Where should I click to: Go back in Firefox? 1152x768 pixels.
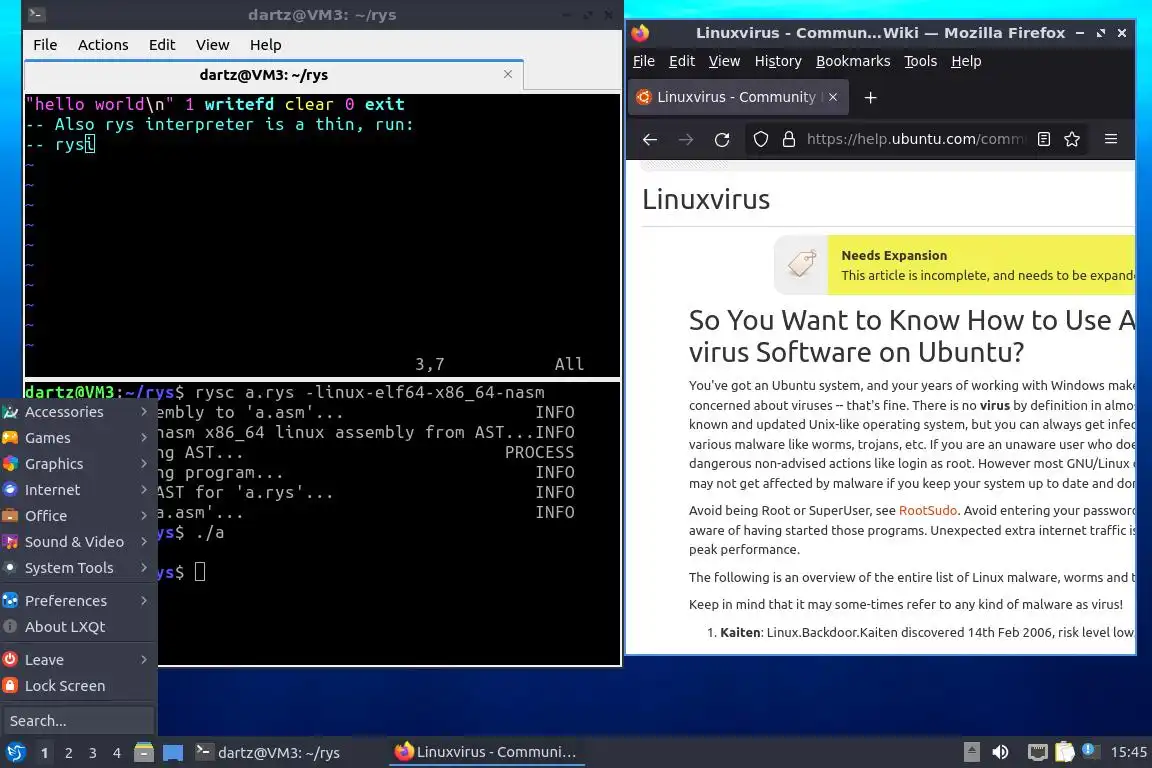(649, 140)
